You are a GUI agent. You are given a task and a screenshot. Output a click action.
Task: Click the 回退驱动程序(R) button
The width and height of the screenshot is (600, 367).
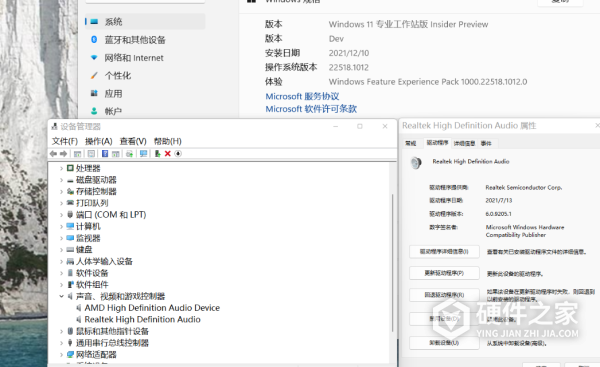pyautogui.click(x=444, y=295)
